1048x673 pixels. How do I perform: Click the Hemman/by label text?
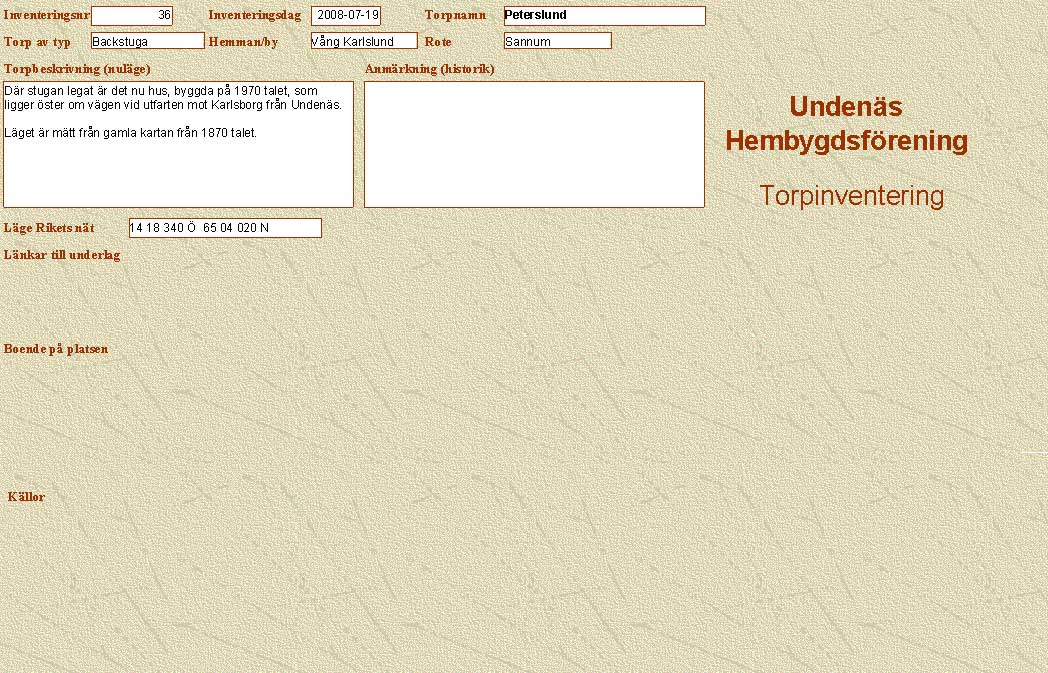pos(243,42)
